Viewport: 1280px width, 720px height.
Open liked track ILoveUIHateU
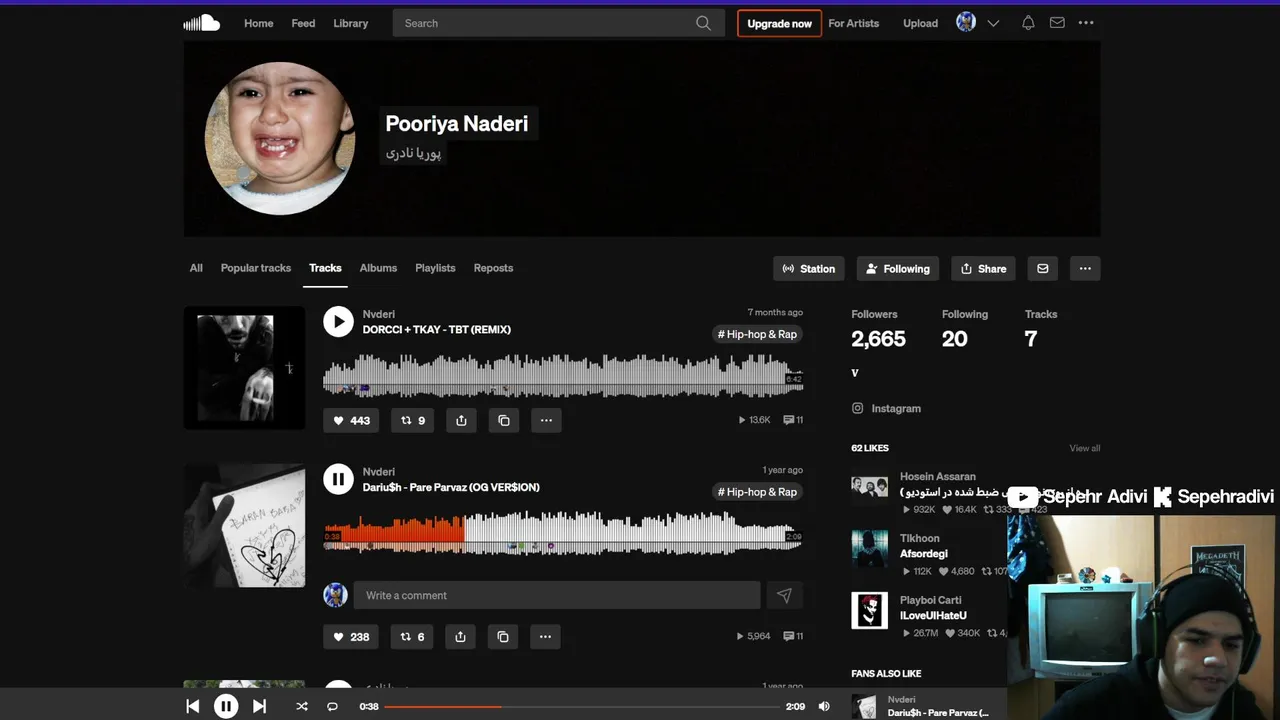(933, 615)
